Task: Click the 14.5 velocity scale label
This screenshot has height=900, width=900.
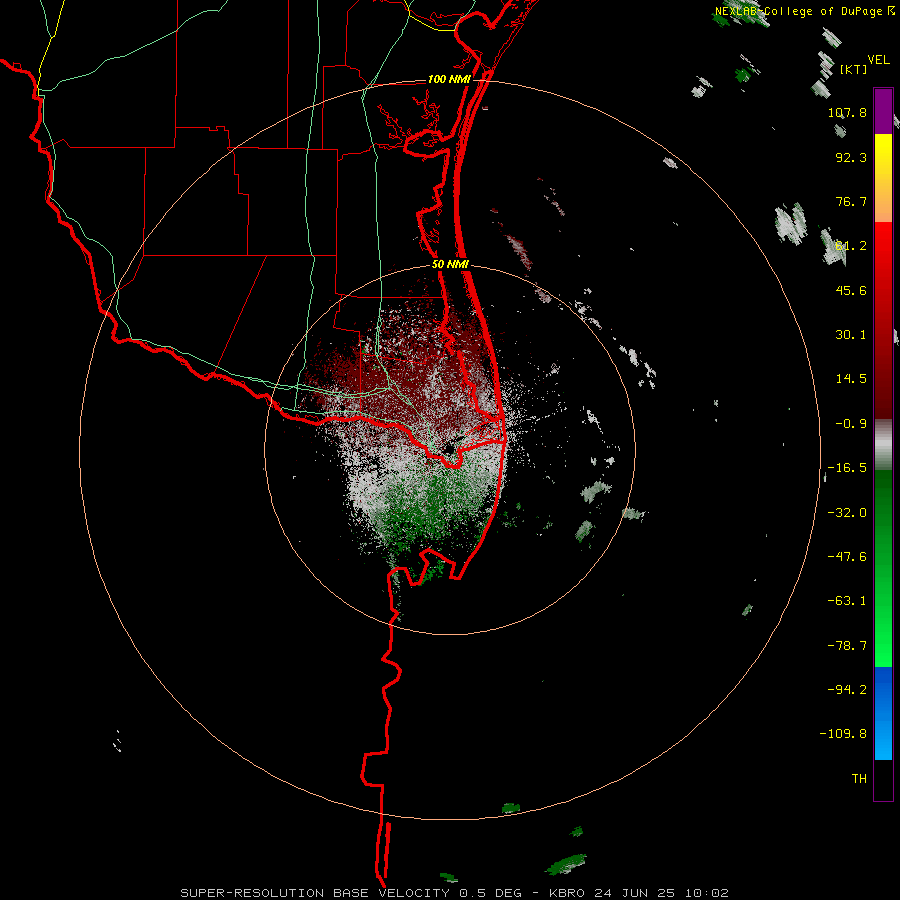Action: click(851, 379)
